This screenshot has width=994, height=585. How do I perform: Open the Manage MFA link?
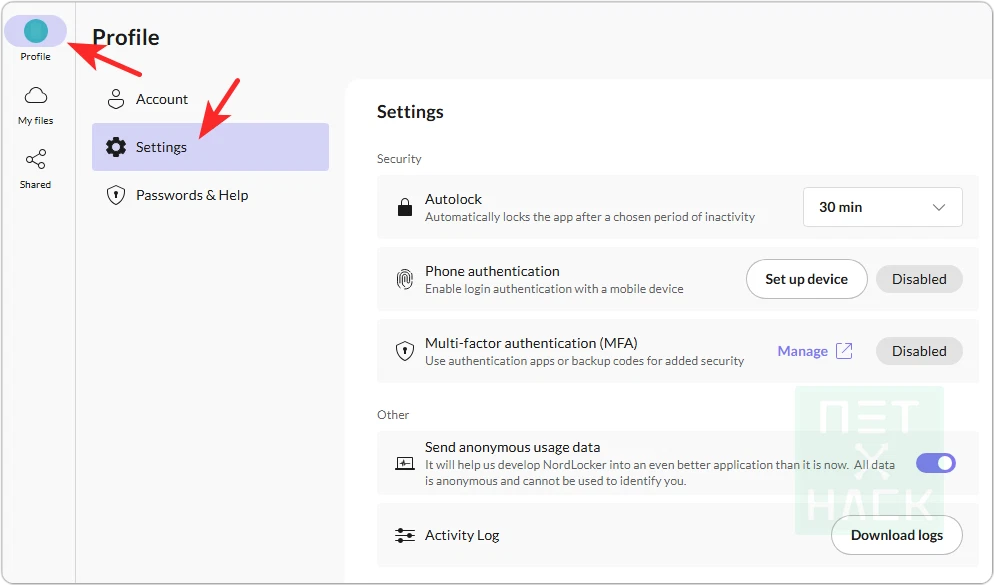point(802,351)
